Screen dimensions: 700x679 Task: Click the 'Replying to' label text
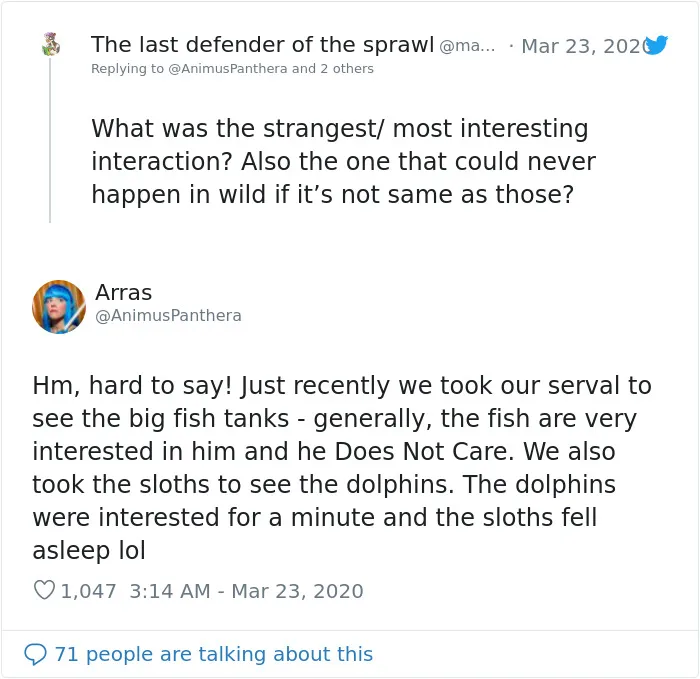click(x=128, y=69)
